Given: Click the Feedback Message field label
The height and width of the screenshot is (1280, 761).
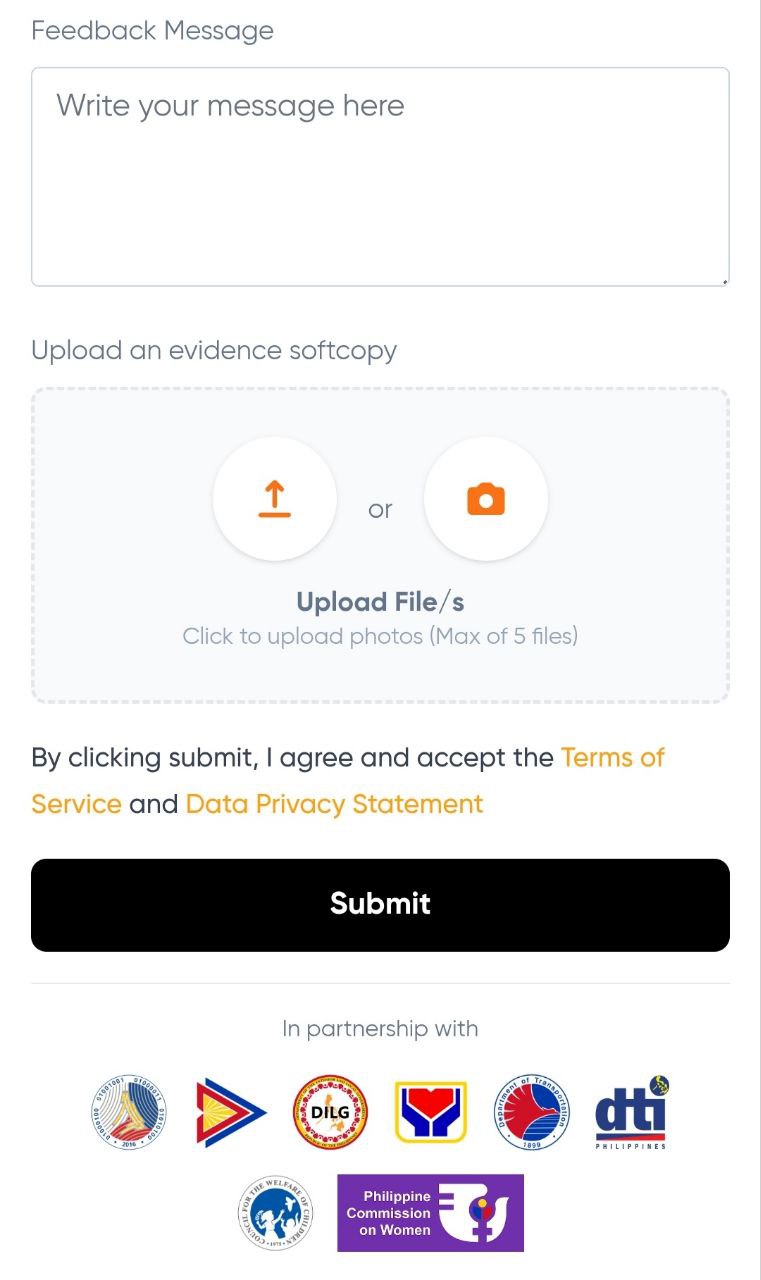Looking at the screenshot, I should click(152, 31).
